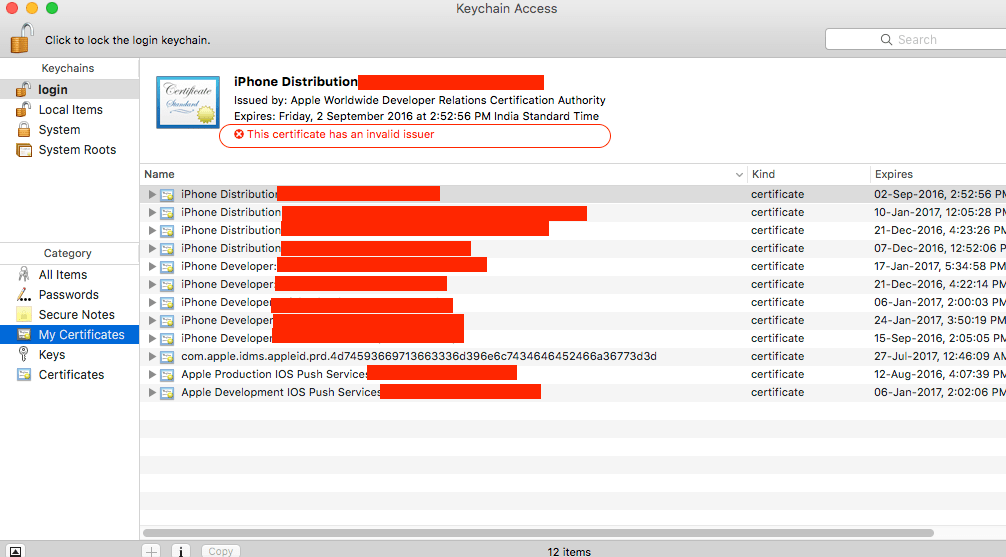Click the 12-Aug-2016 expiry cell
The image size is (1006, 557).
coord(939,373)
